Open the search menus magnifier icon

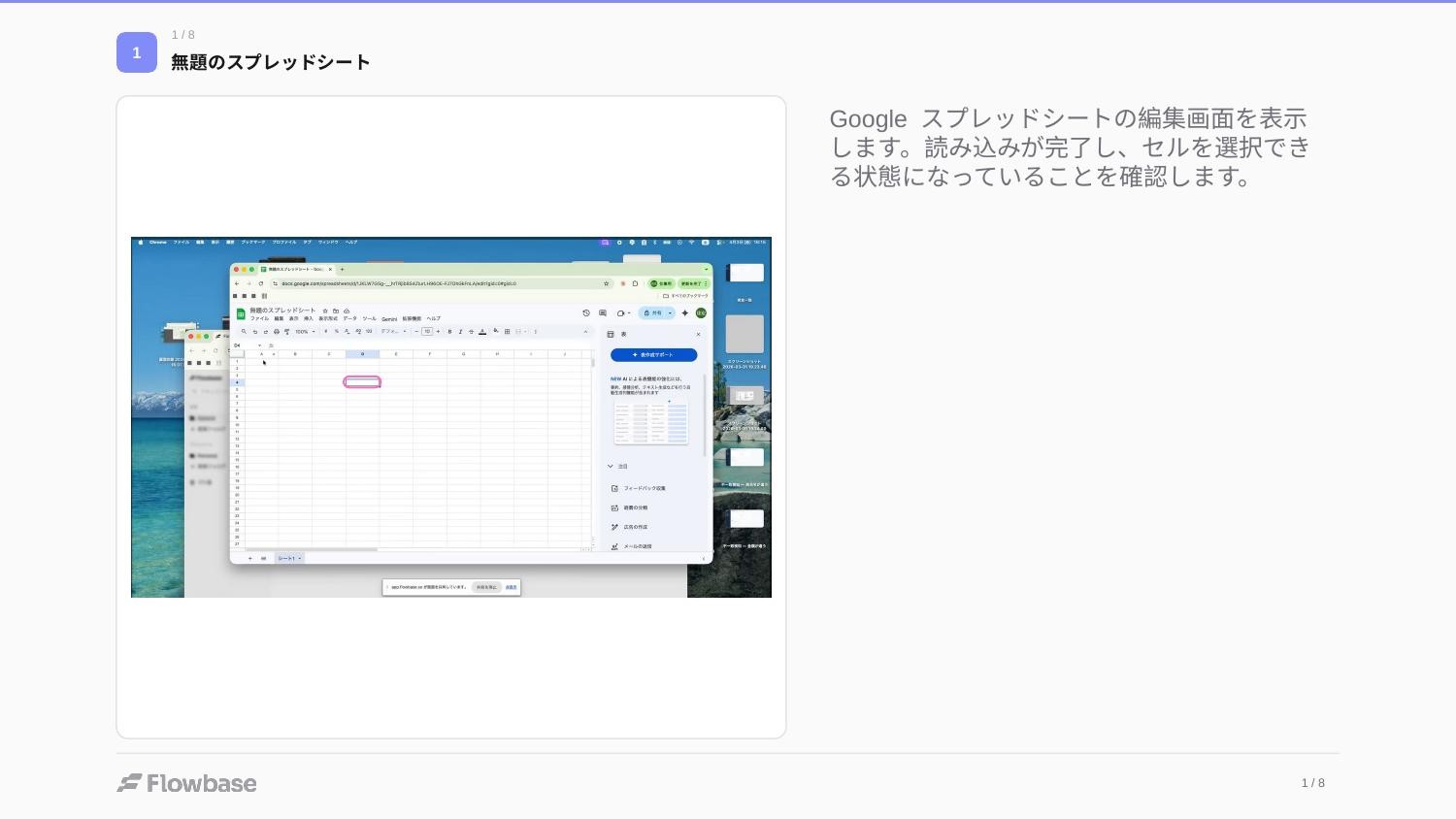click(x=244, y=332)
